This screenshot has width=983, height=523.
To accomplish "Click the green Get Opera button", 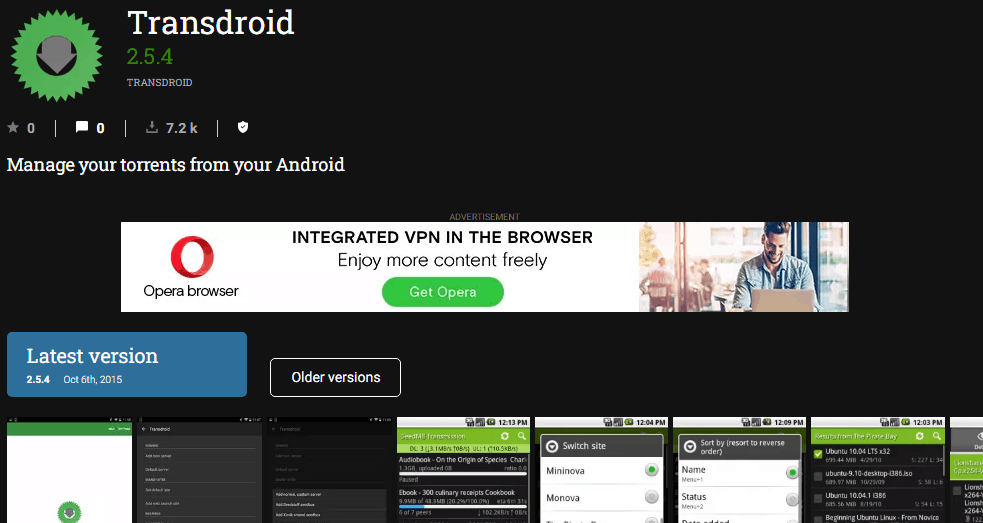I will (443, 292).
